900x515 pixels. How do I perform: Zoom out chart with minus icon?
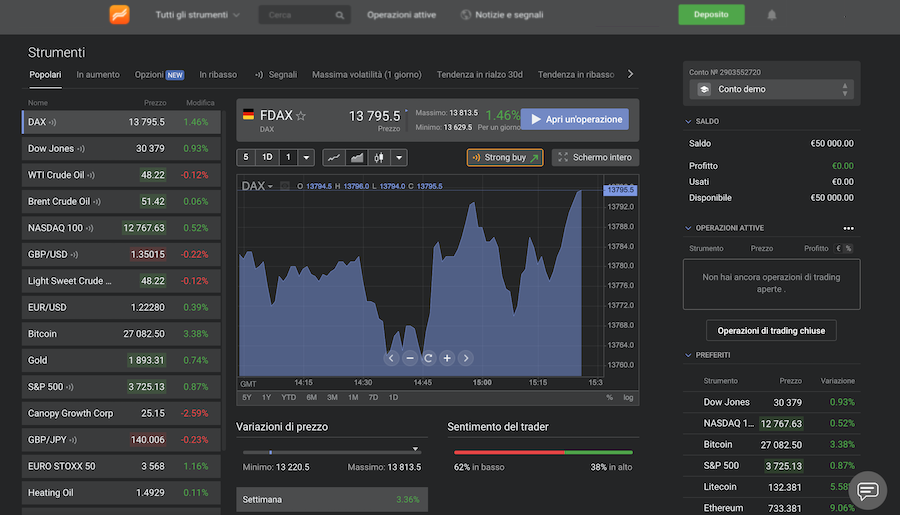click(x=410, y=358)
